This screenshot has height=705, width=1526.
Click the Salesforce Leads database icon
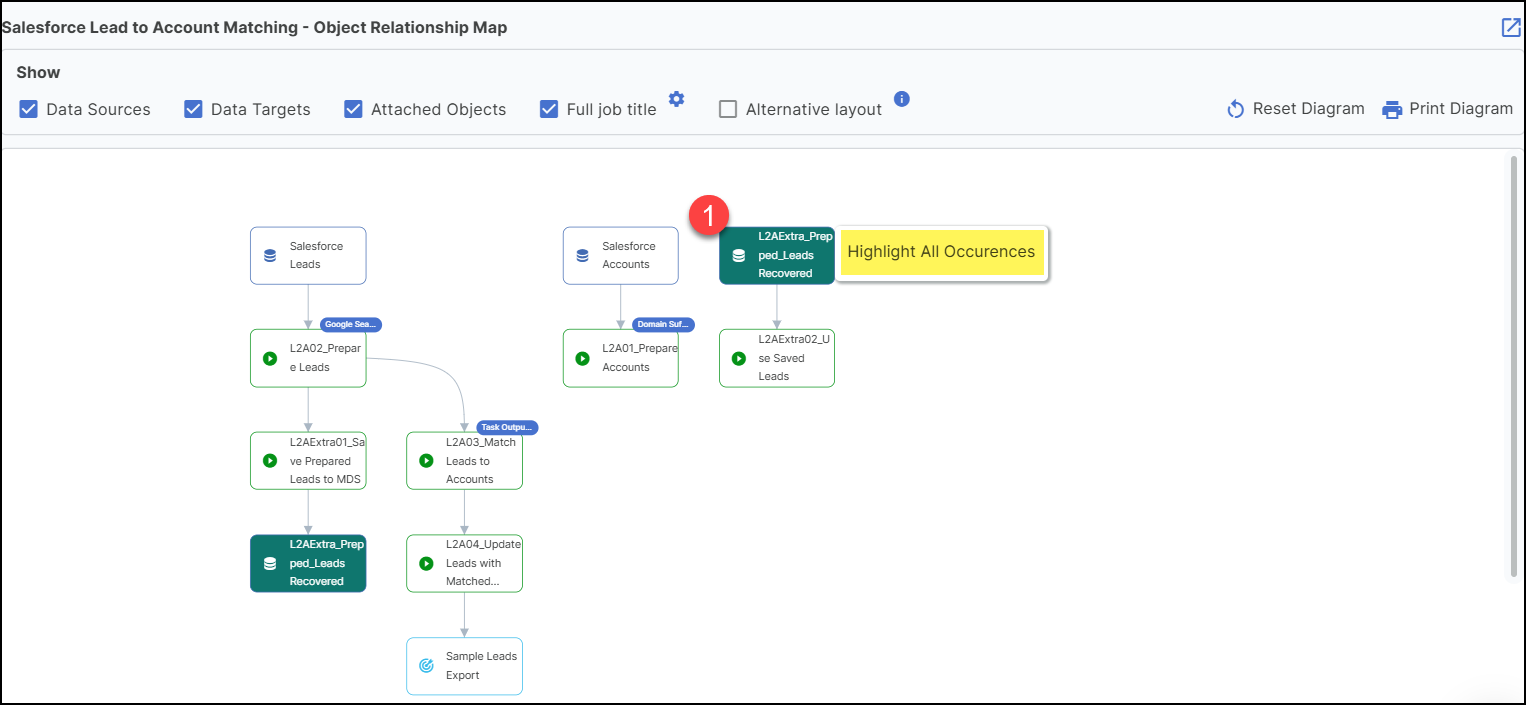pyautogui.click(x=270, y=255)
